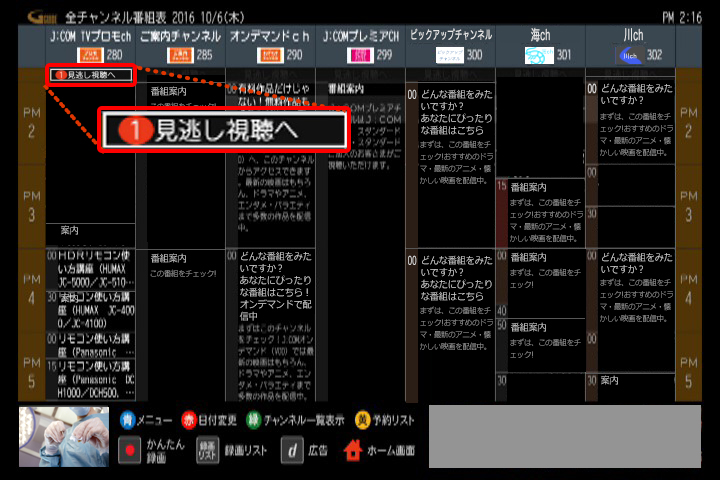Select the channel 280 logo icon
This screenshot has height=480, width=720.
click(x=90, y=55)
